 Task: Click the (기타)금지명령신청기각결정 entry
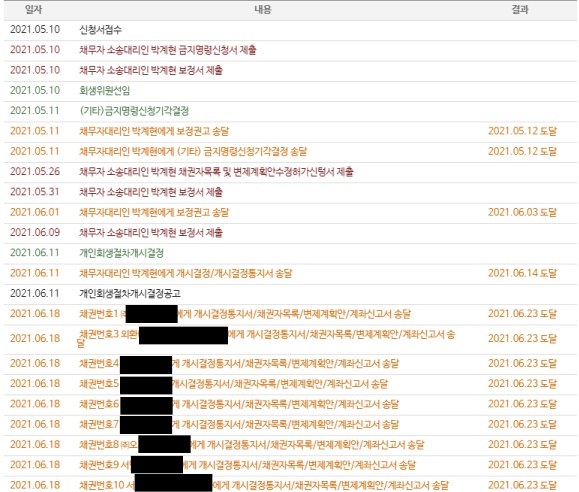tap(134, 111)
